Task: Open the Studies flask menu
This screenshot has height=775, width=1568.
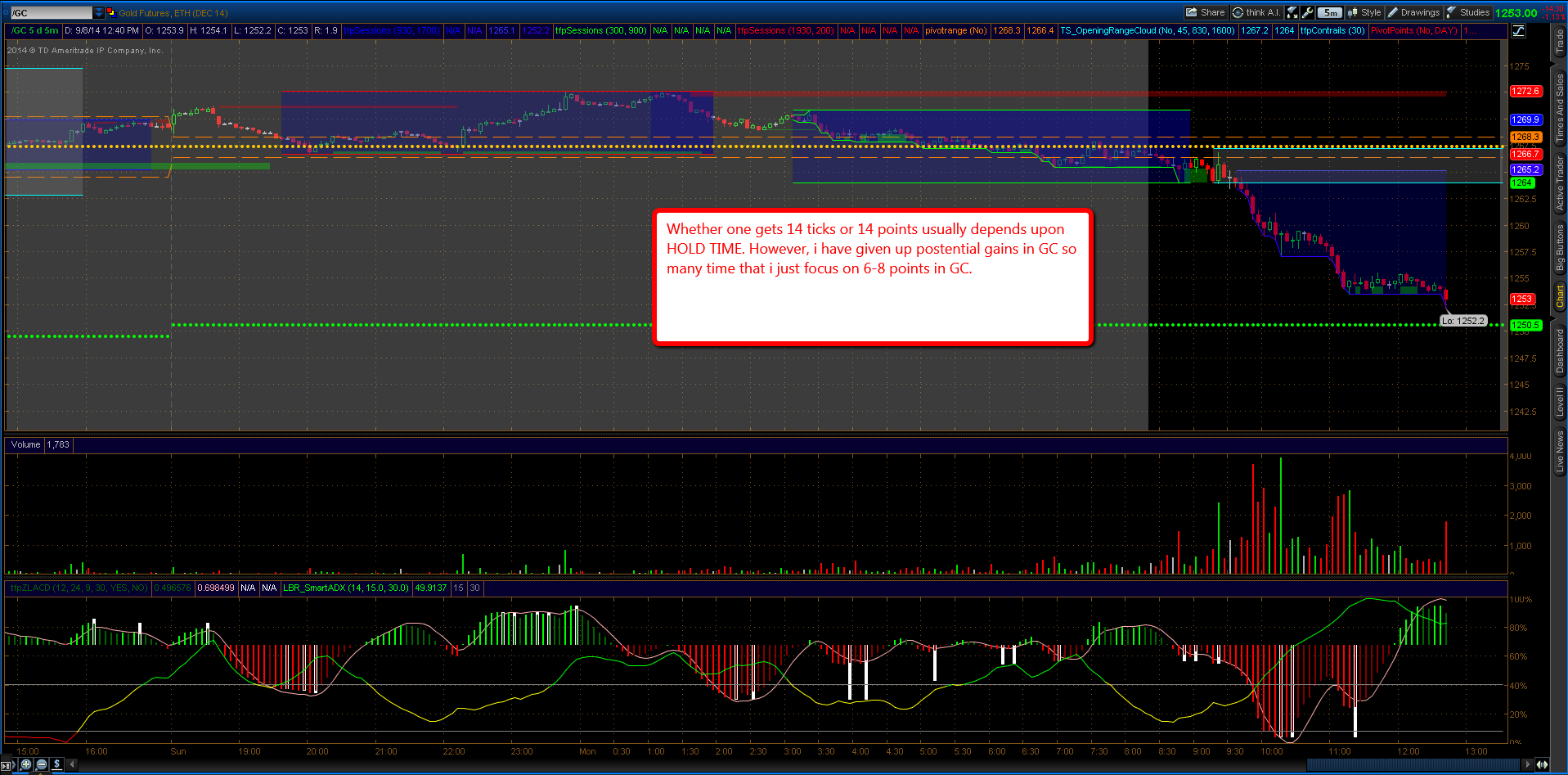Action: 1468,12
